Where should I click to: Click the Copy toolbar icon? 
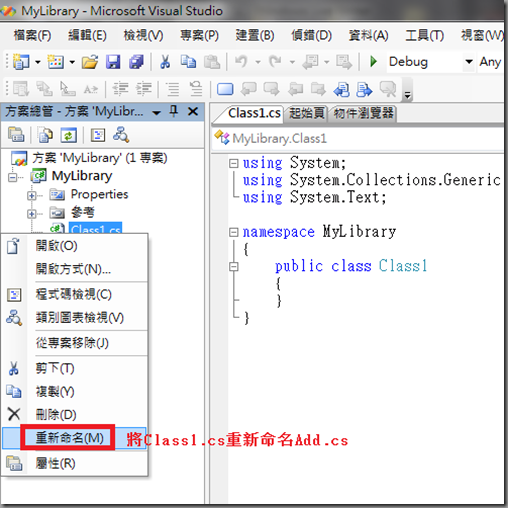[188, 62]
